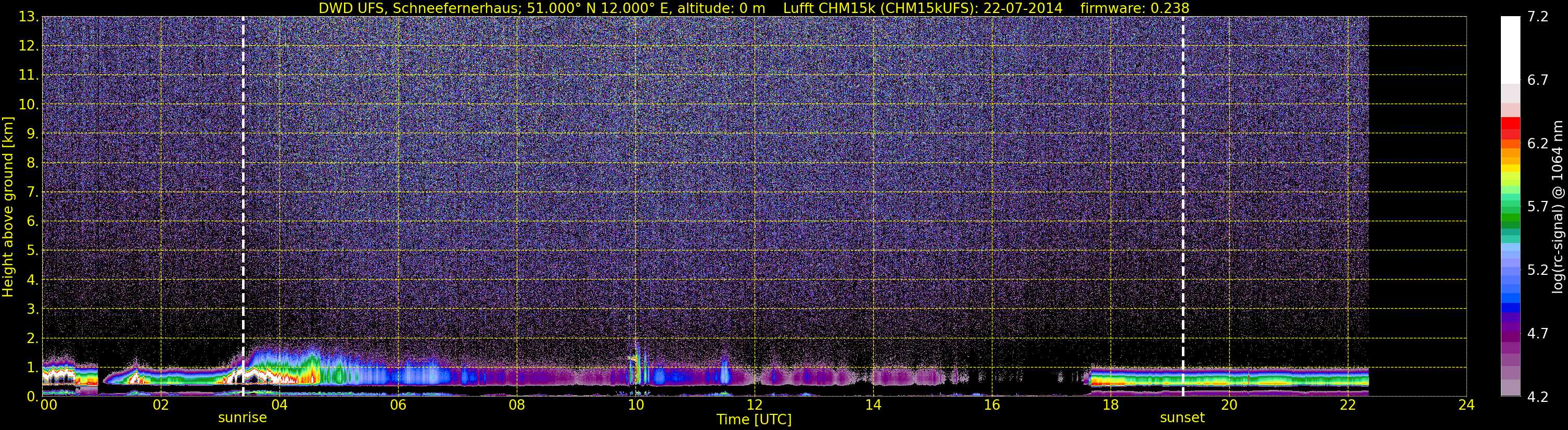This screenshot has width=1568, height=430.
Task: Click the height tick label '6.'
Action: coord(32,222)
